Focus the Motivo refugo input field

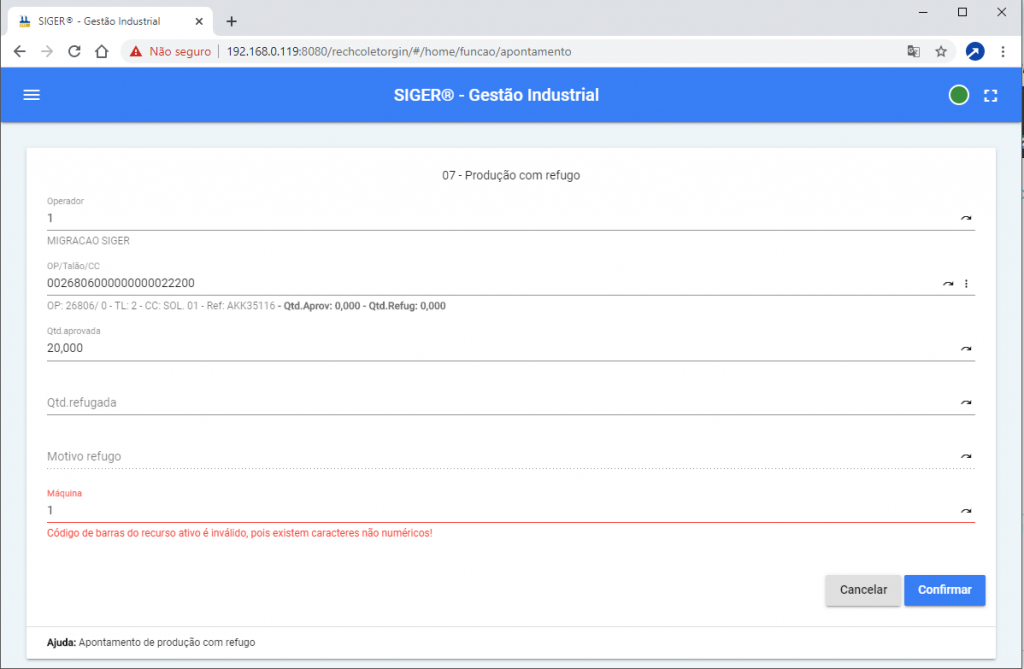click(x=490, y=456)
